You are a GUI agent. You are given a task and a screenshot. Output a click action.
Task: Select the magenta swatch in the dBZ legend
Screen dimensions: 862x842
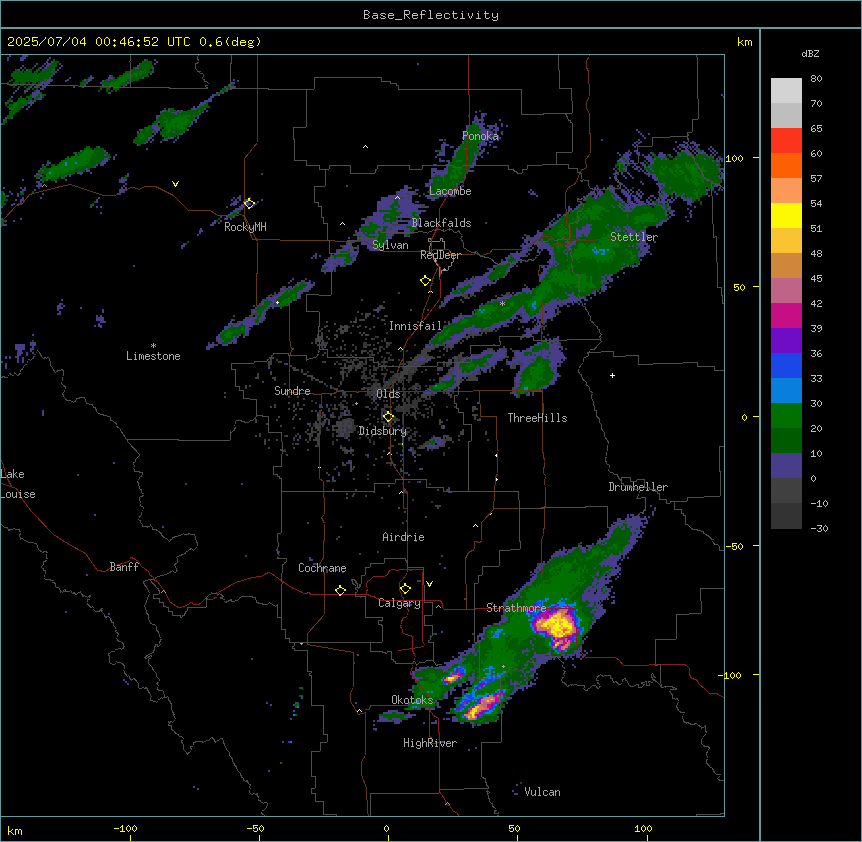(786, 315)
